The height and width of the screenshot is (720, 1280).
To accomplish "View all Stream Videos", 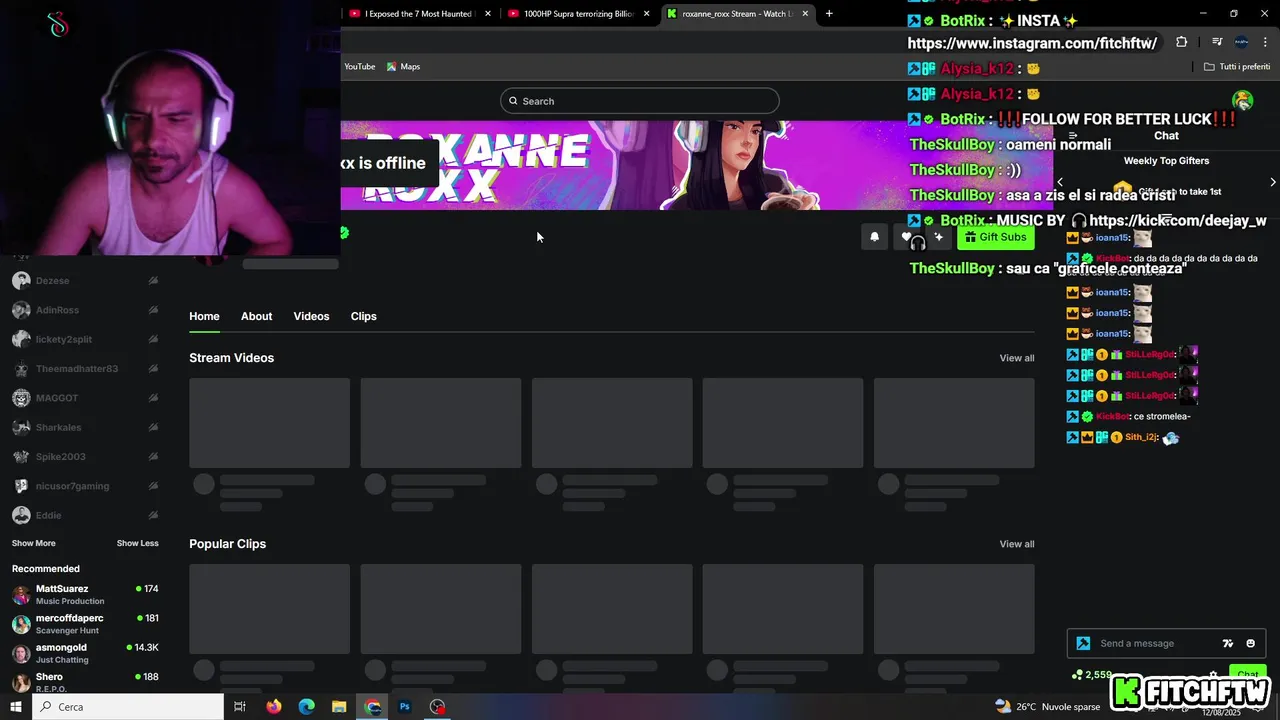I will point(1017,358).
